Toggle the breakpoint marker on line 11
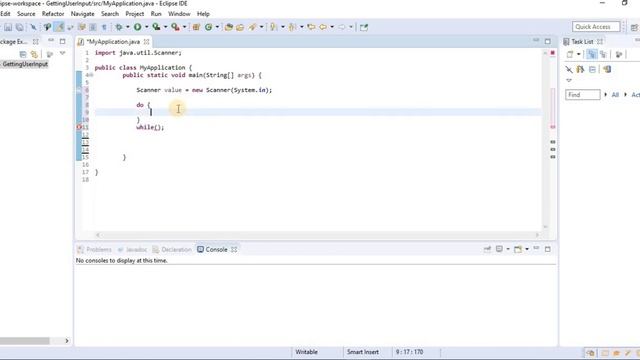 (79, 127)
